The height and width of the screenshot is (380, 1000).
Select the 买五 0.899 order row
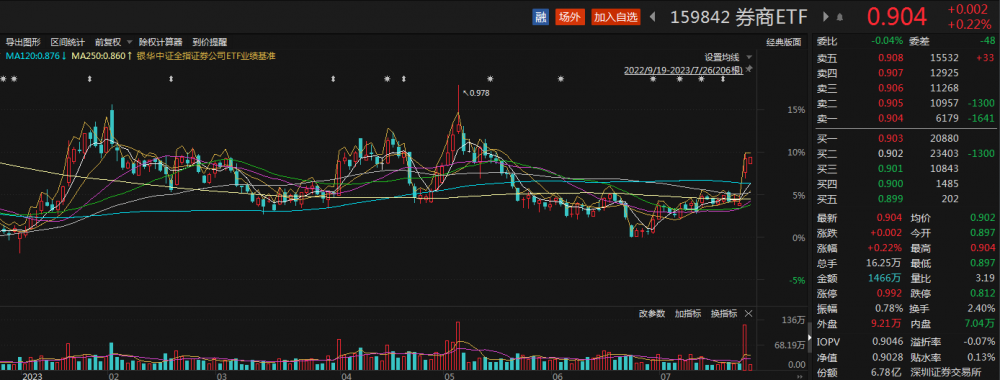pyautogui.click(x=906, y=200)
